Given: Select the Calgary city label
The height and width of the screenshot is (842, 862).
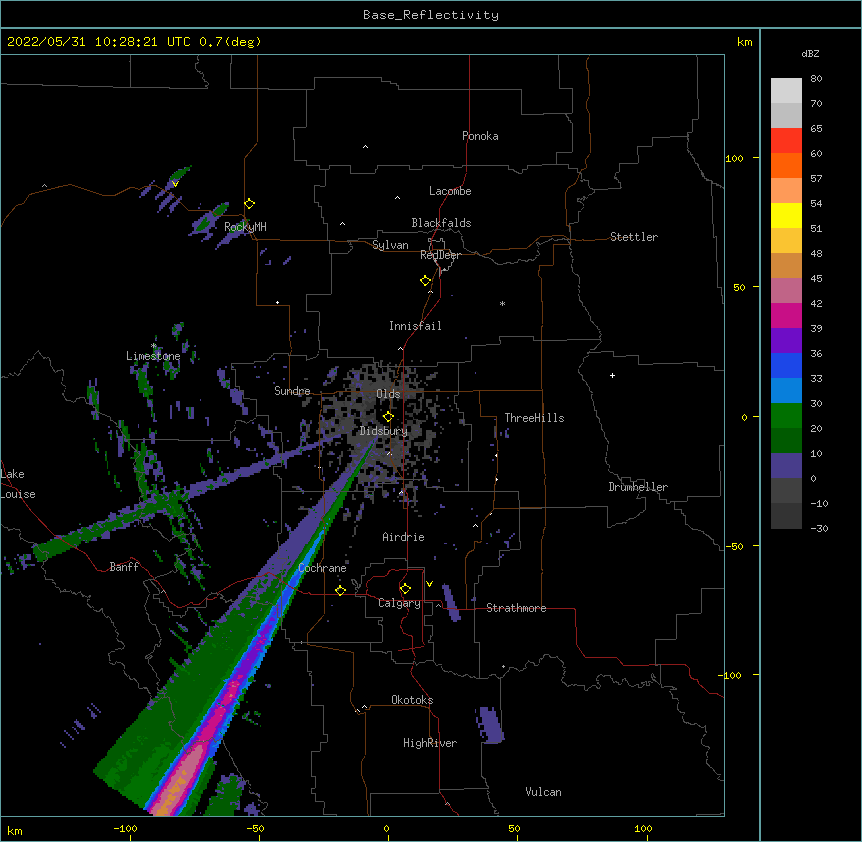Looking at the screenshot, I should (x=400, y=603).
